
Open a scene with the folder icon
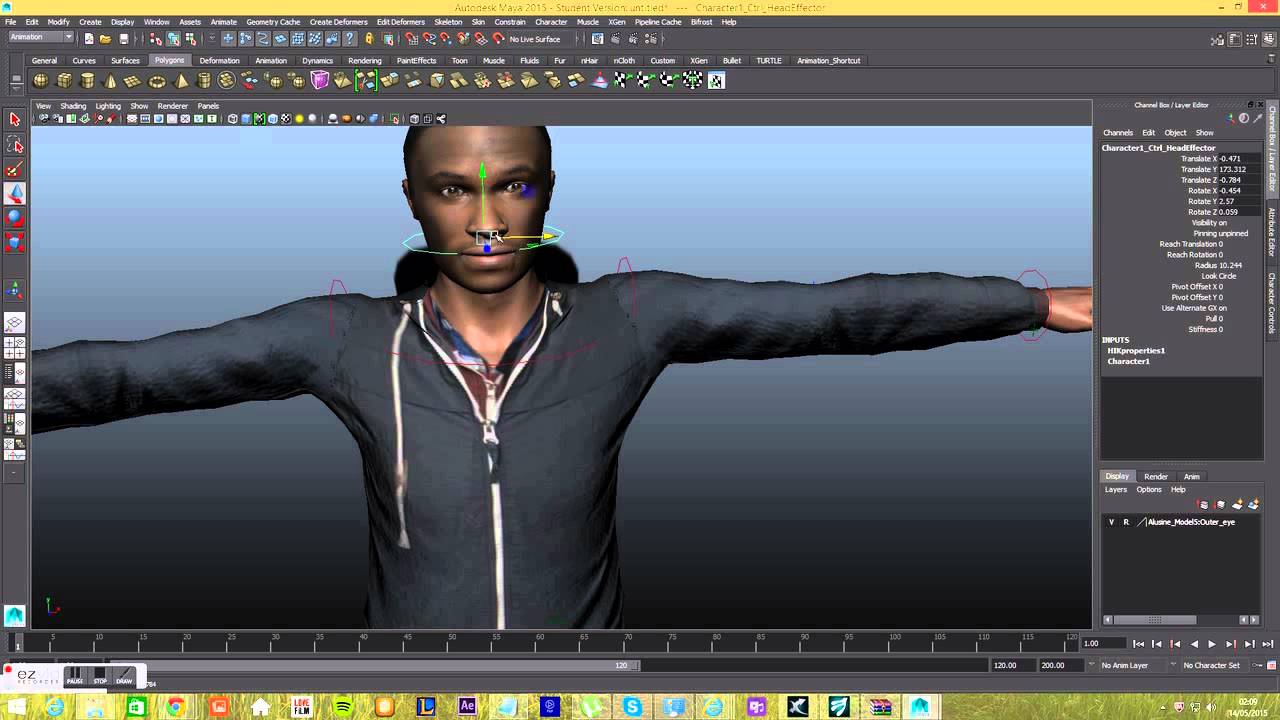tap(105, 39)
